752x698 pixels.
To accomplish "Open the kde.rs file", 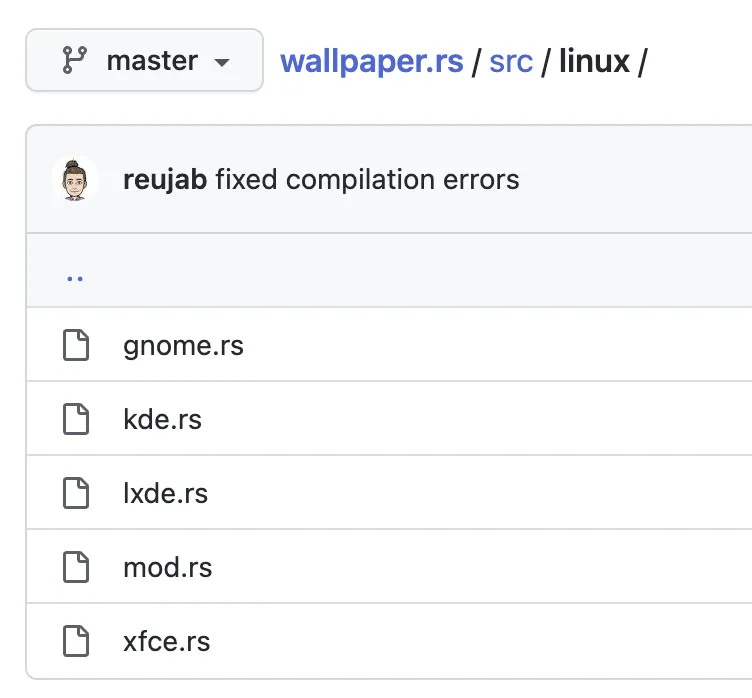I will coord(162,420).
